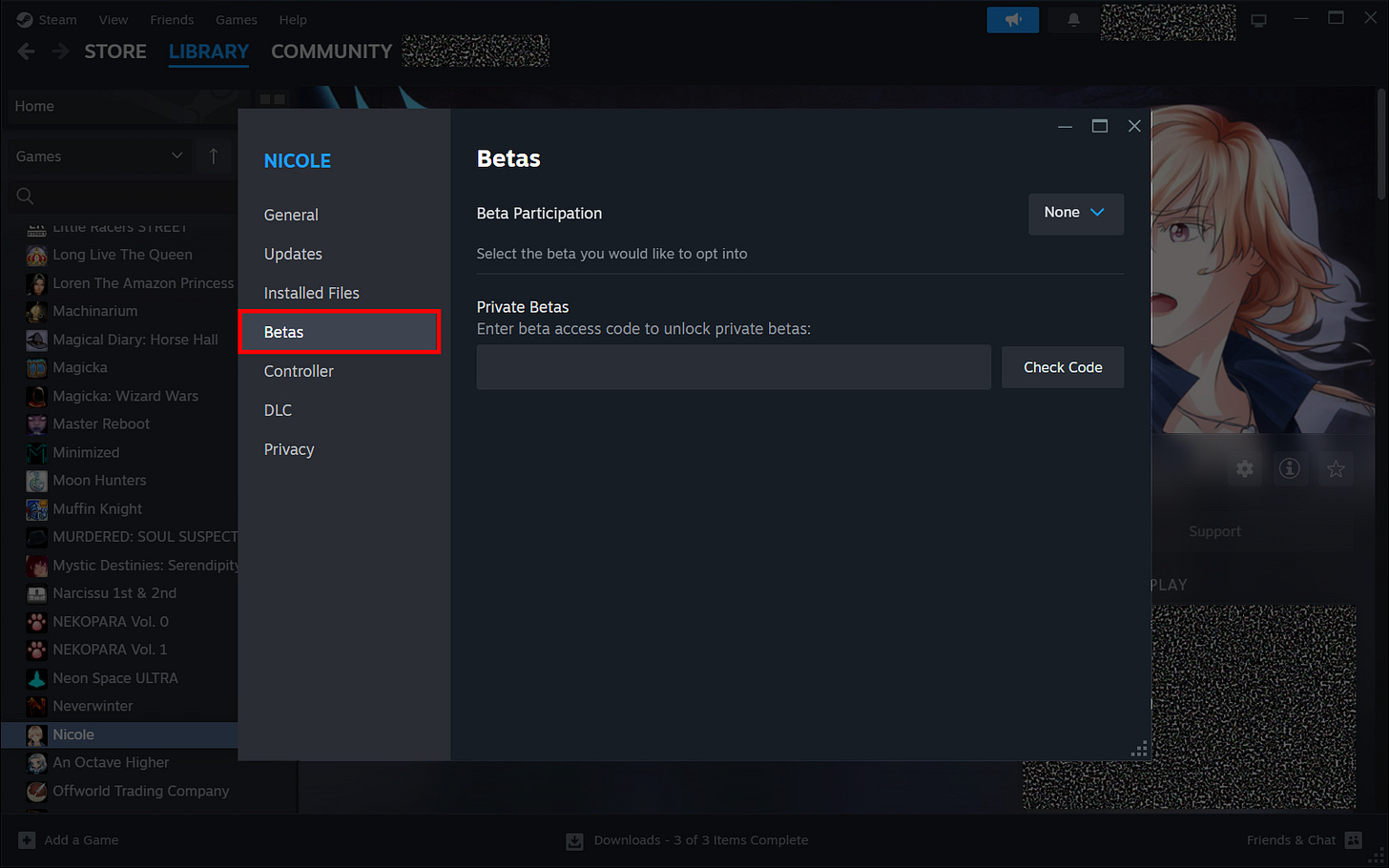Open the Help menu
1389x868 pixels.
click(293, 20)
